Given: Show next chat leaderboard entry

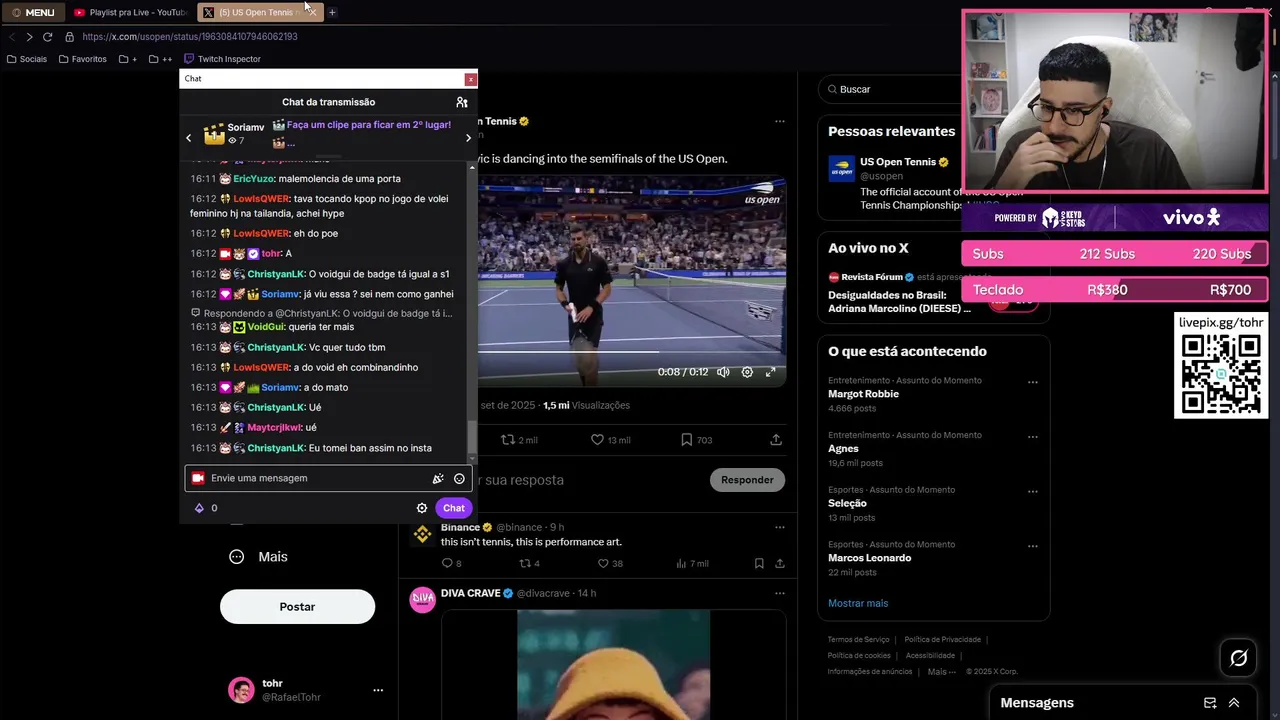Looking at the screenshot, I should click(468, 138).
